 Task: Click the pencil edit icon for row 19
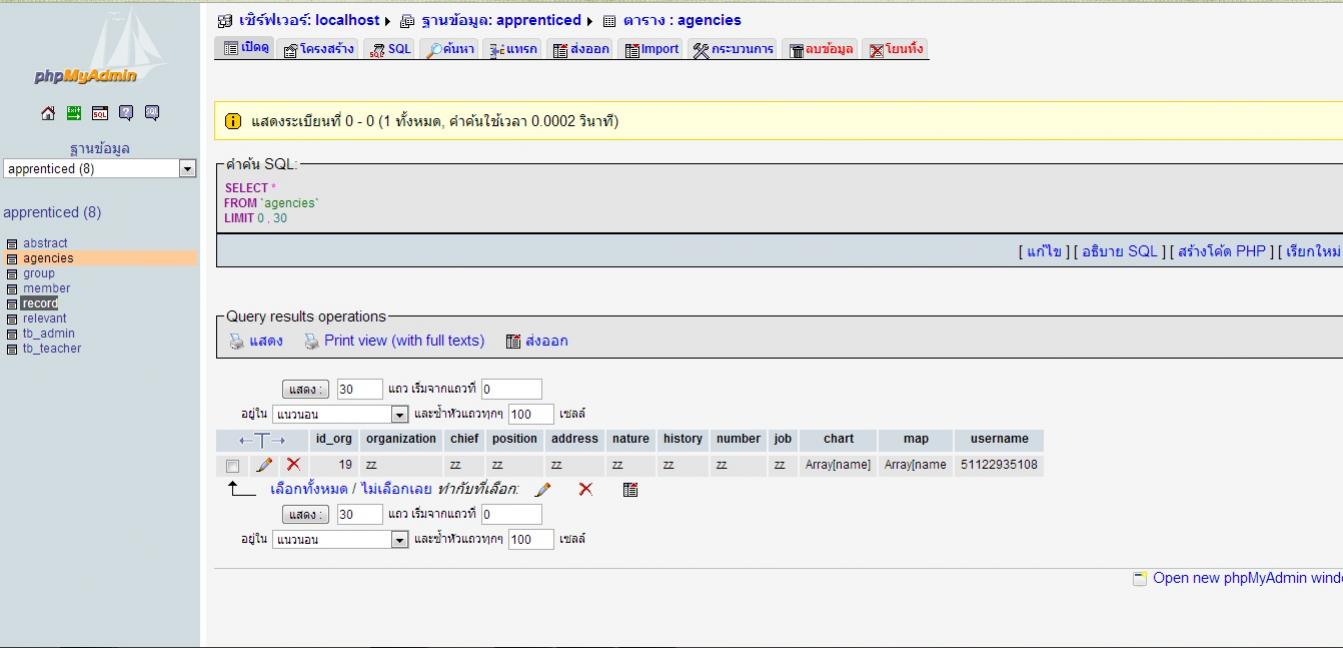(264, 465)
